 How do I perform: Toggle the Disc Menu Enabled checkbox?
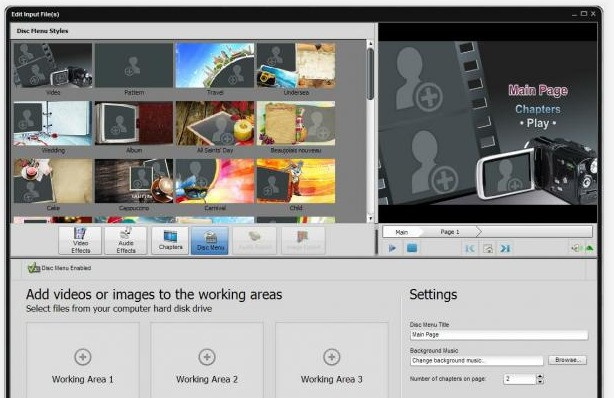[x=33, y=268]
